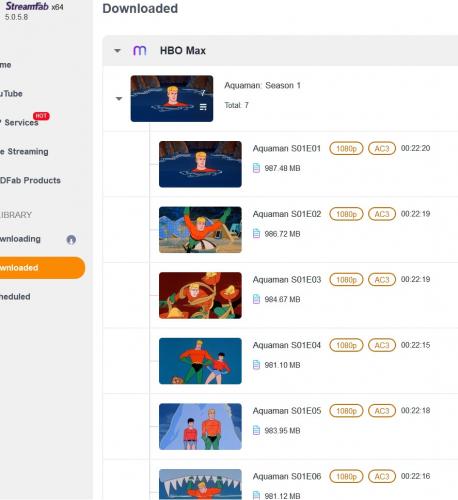Click the Downloaded page heading
The height and width of the screenshot is (500, 458).
(x=140, y=9)
